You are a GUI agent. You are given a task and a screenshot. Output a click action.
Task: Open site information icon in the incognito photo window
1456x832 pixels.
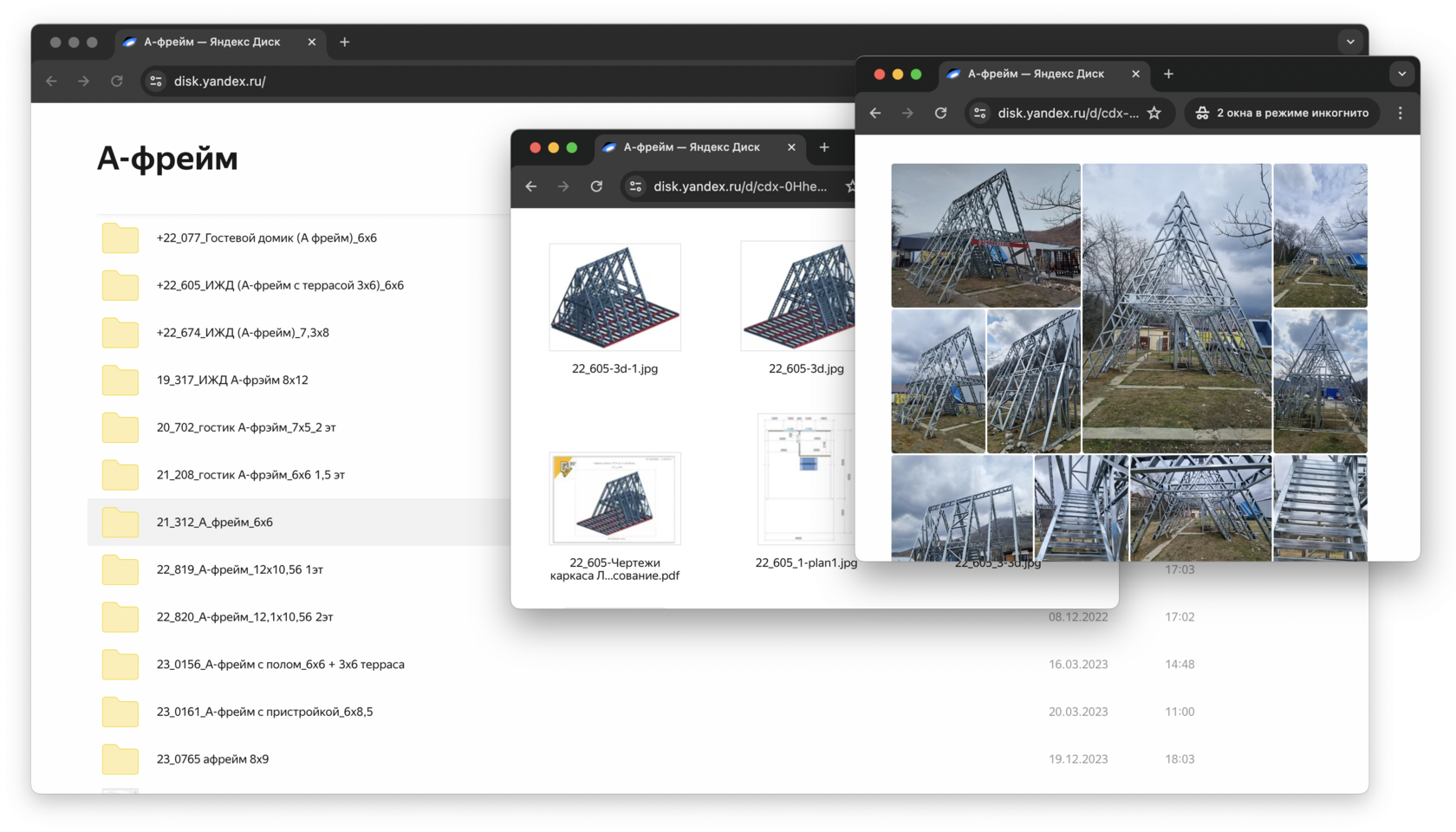click(x=979, y=114)
